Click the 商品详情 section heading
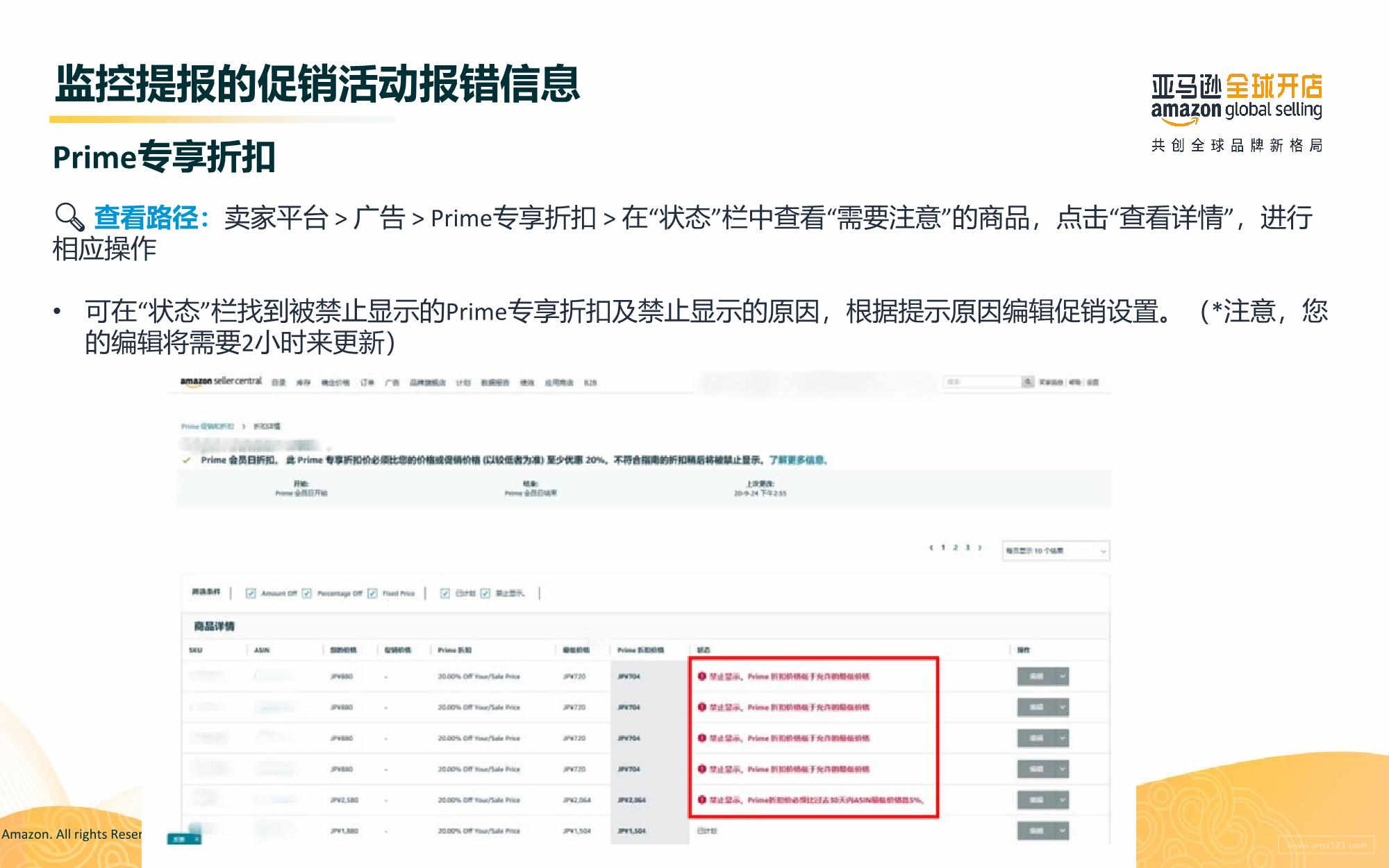The height and width of the screenshot is (868, 1389). (214, 626)
